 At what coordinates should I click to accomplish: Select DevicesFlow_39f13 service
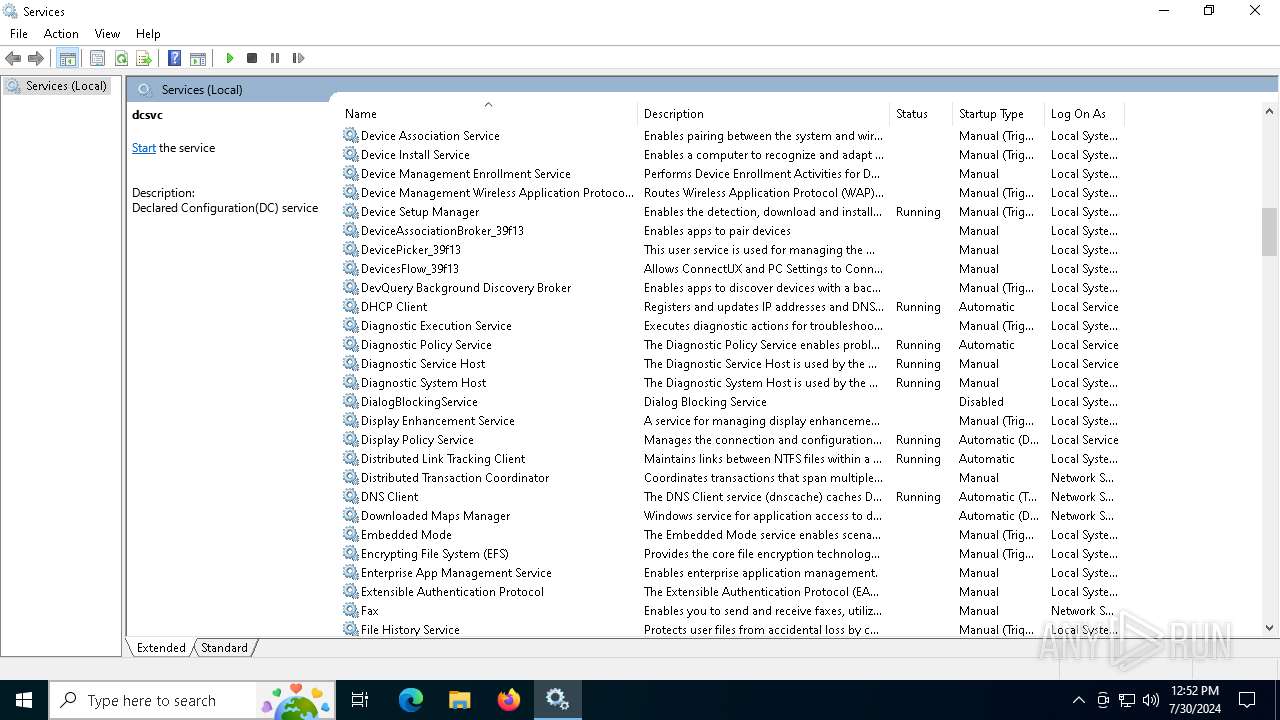(x=731, y=269)
